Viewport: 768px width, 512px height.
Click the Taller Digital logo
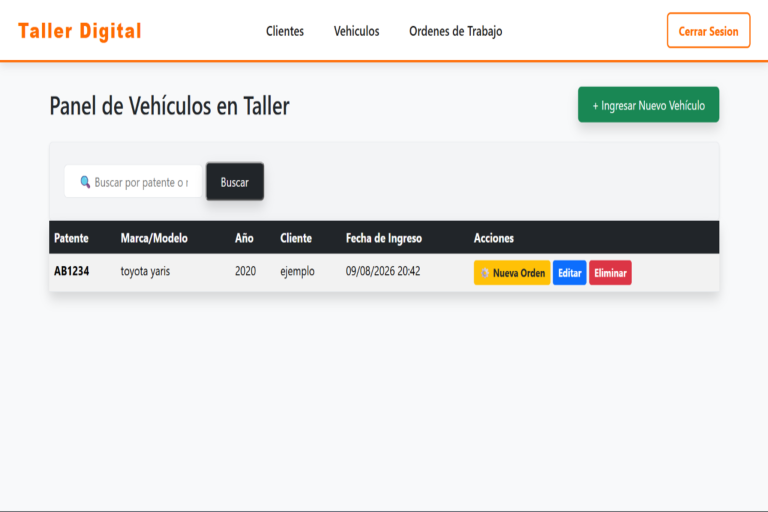point(80,31)
